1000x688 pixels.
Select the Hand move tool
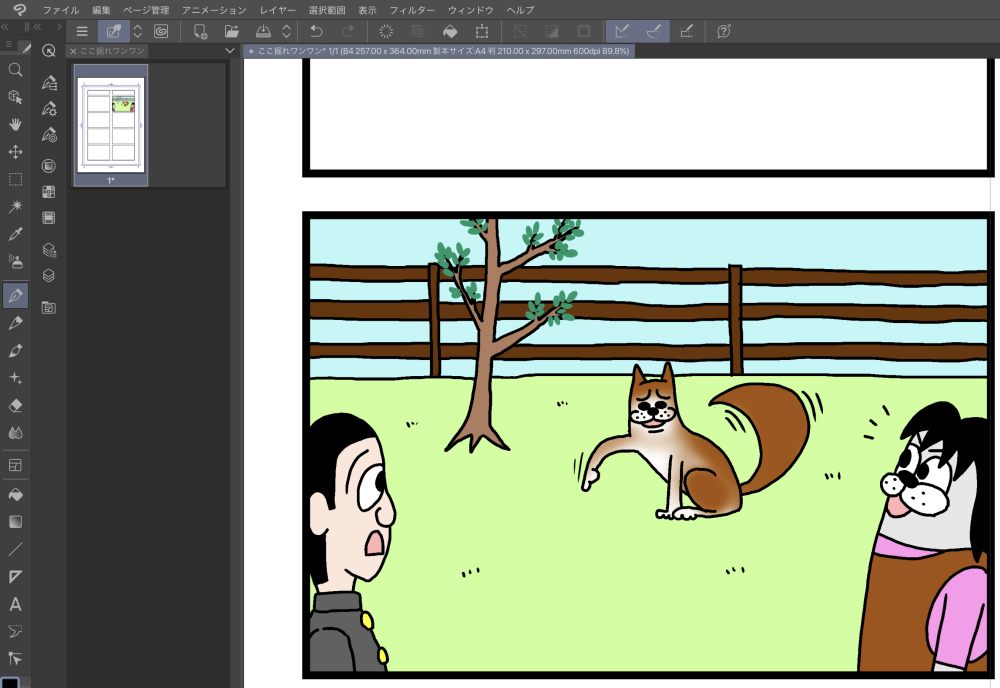[15, 125]
